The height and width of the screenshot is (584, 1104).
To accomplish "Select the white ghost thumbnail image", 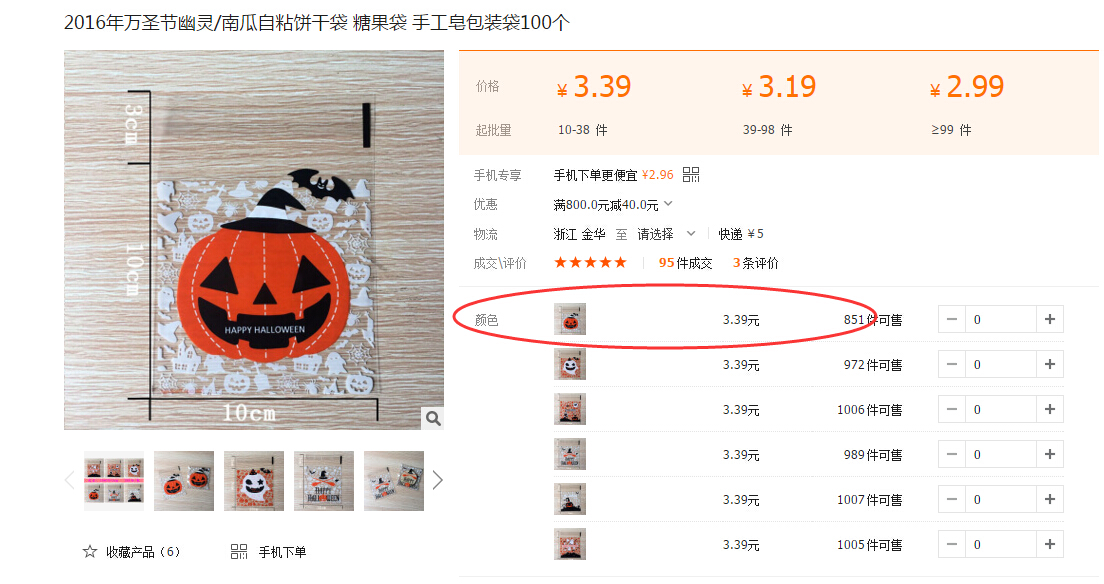I will (x=253, y=480).
